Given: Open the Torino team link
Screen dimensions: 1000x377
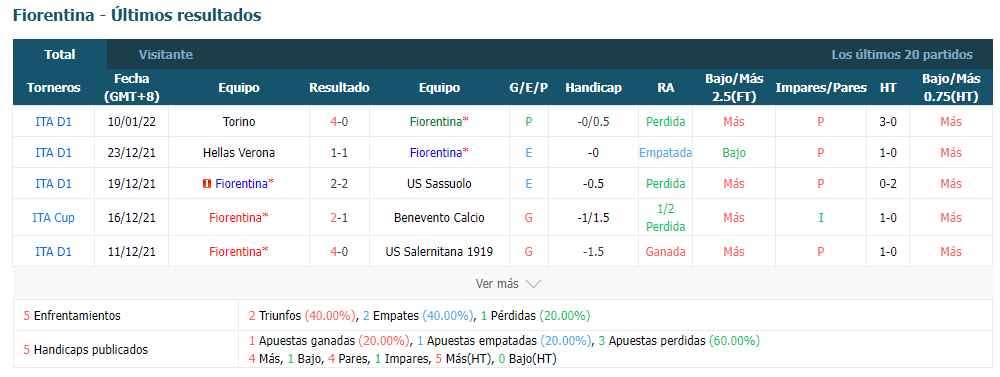Looking at the screenshot, I should (239, 121).
